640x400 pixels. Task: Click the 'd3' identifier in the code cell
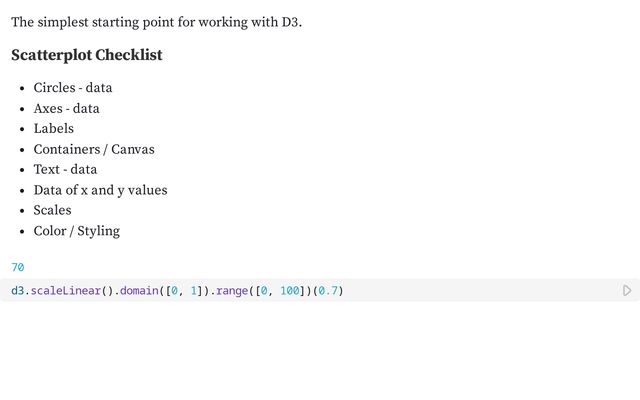[18, 291]
